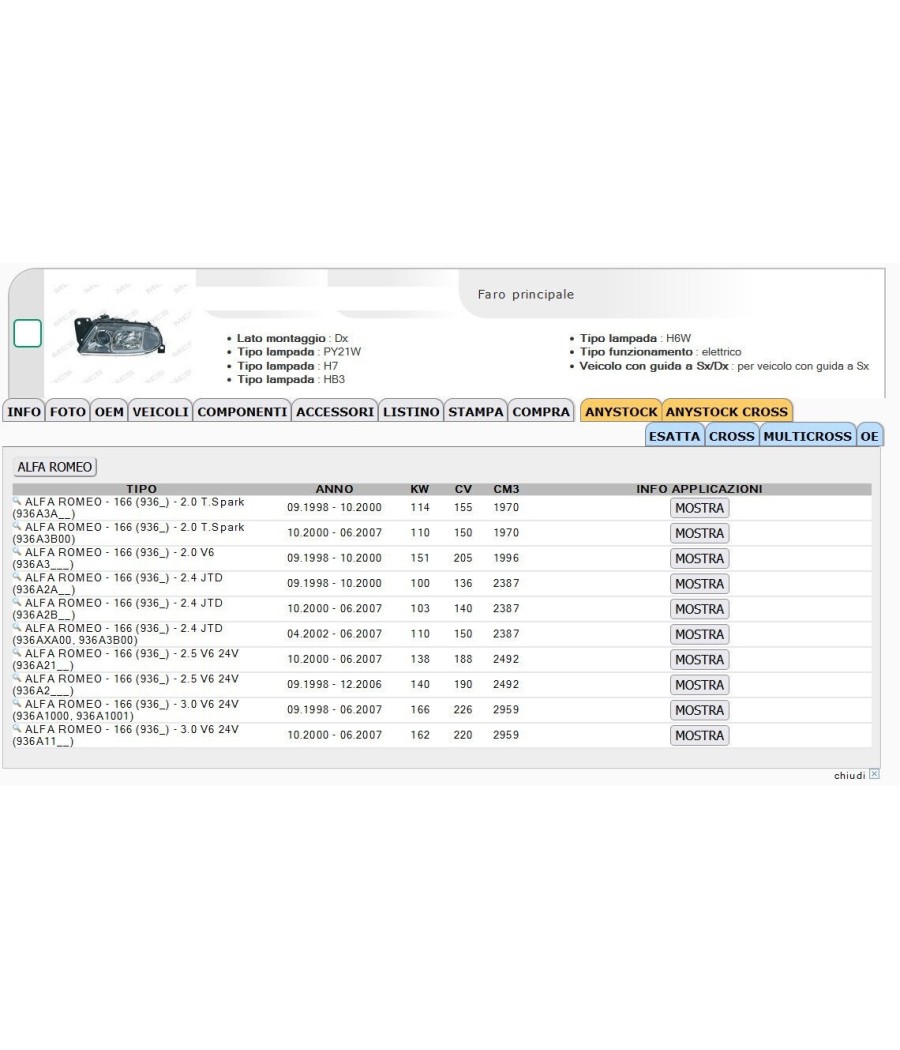The width and height of the screenshot is (900, 1050).
Task: Click the CV value 226
Action: click(463, 709)
